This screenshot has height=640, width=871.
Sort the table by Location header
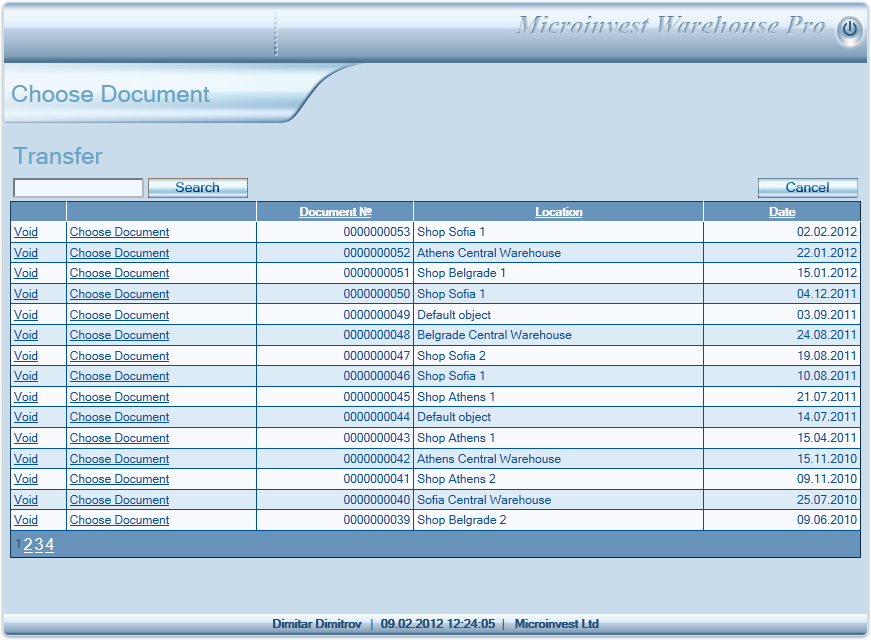pyautogui.click(x=558, y=212)
